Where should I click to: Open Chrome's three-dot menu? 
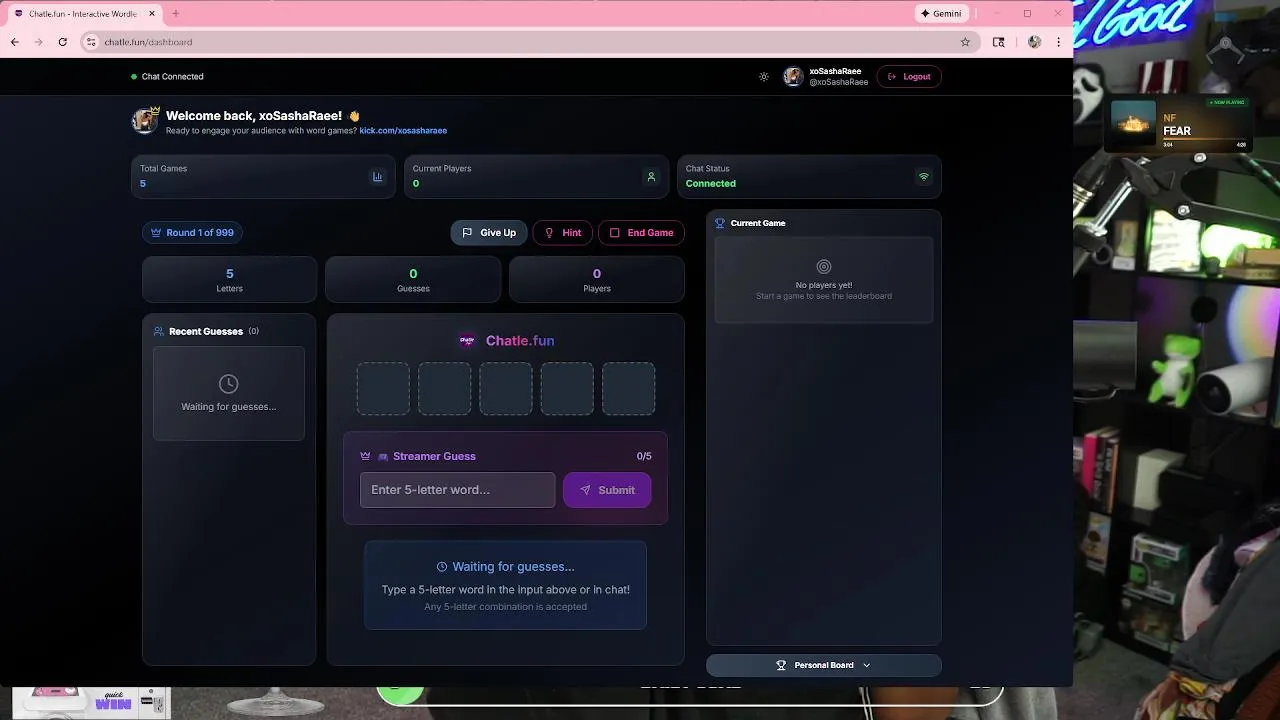(1059, 42)
